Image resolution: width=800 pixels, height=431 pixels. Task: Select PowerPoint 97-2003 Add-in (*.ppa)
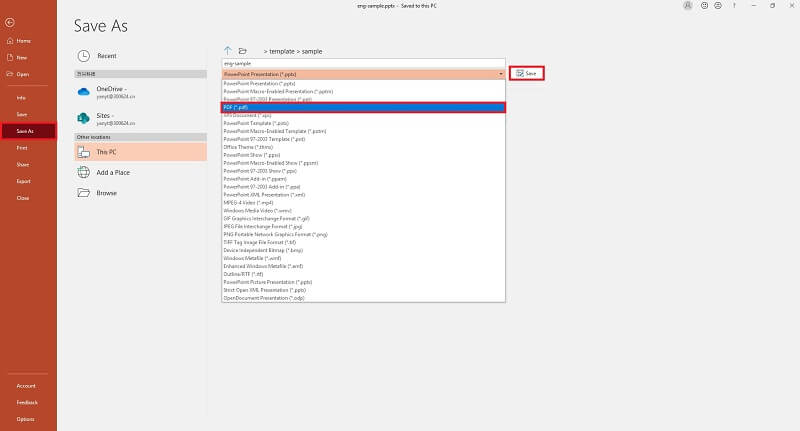pyautogui.click(x=363, y=187)
